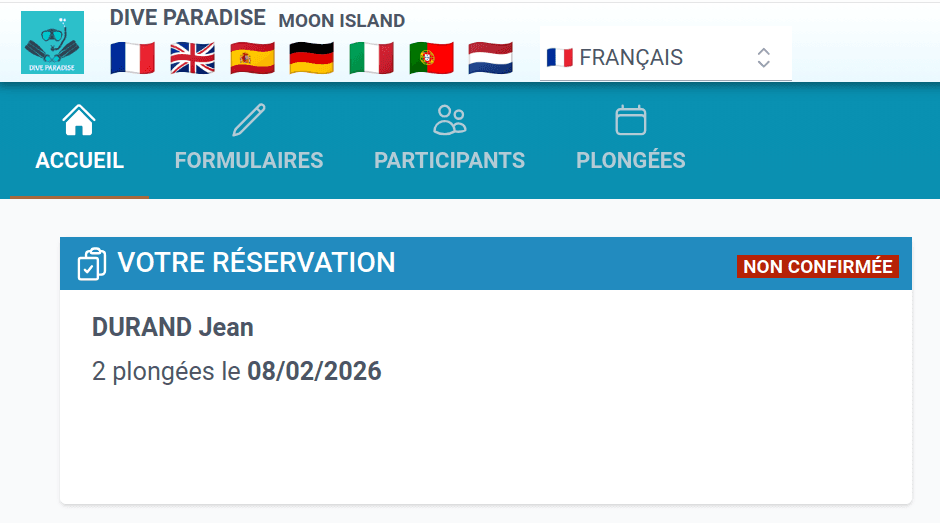Select the United Kingdom flag
The width and height of the screenshot is (940, 523).
pyautogui.click(x=192, y=57)
